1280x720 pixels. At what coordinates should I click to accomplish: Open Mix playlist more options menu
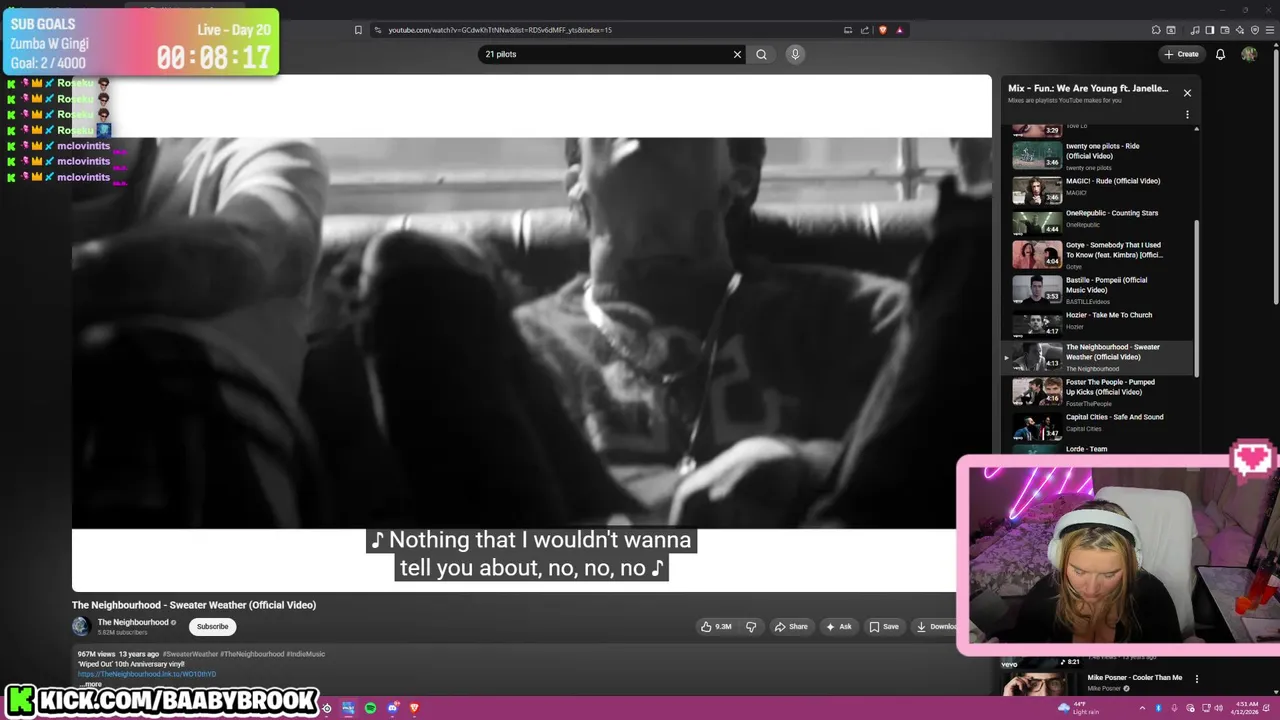[1187, 115]
